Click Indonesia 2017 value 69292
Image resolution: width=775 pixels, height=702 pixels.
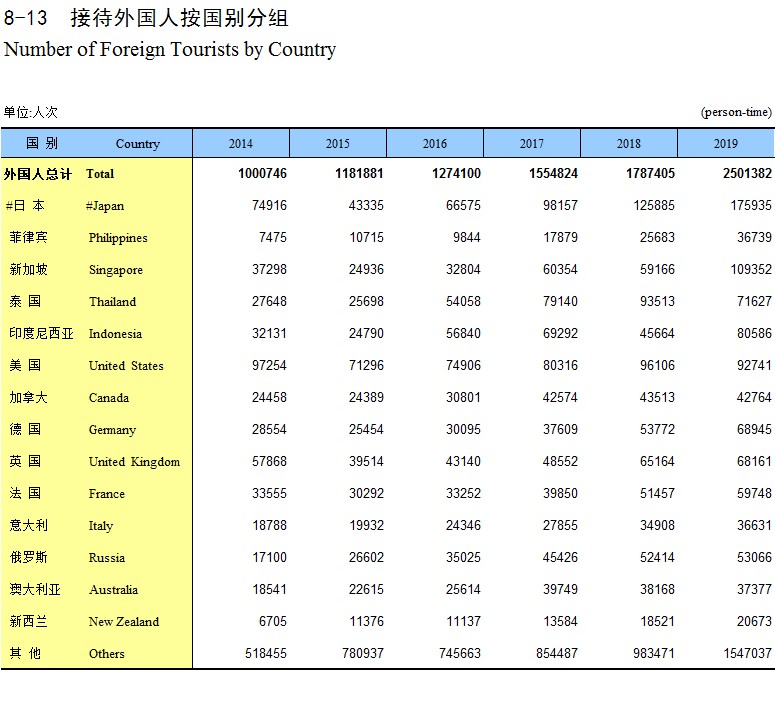(x=560, y=333)
